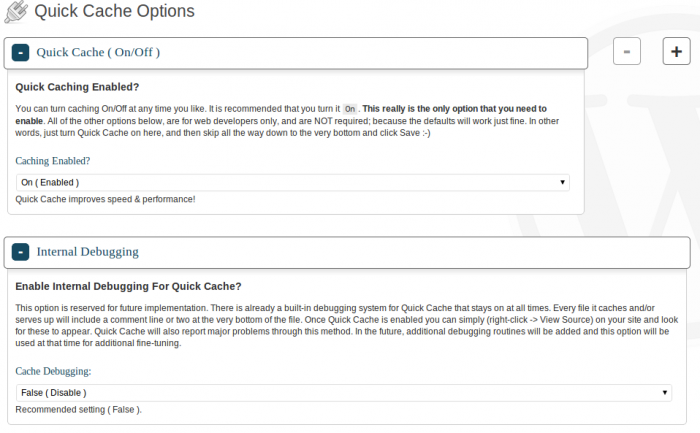Click "Enable Internal Debugging For Quick Cache?" heading
Viewport: 700px width, 433px height.
pyautogui.click(x=129, y=286)
